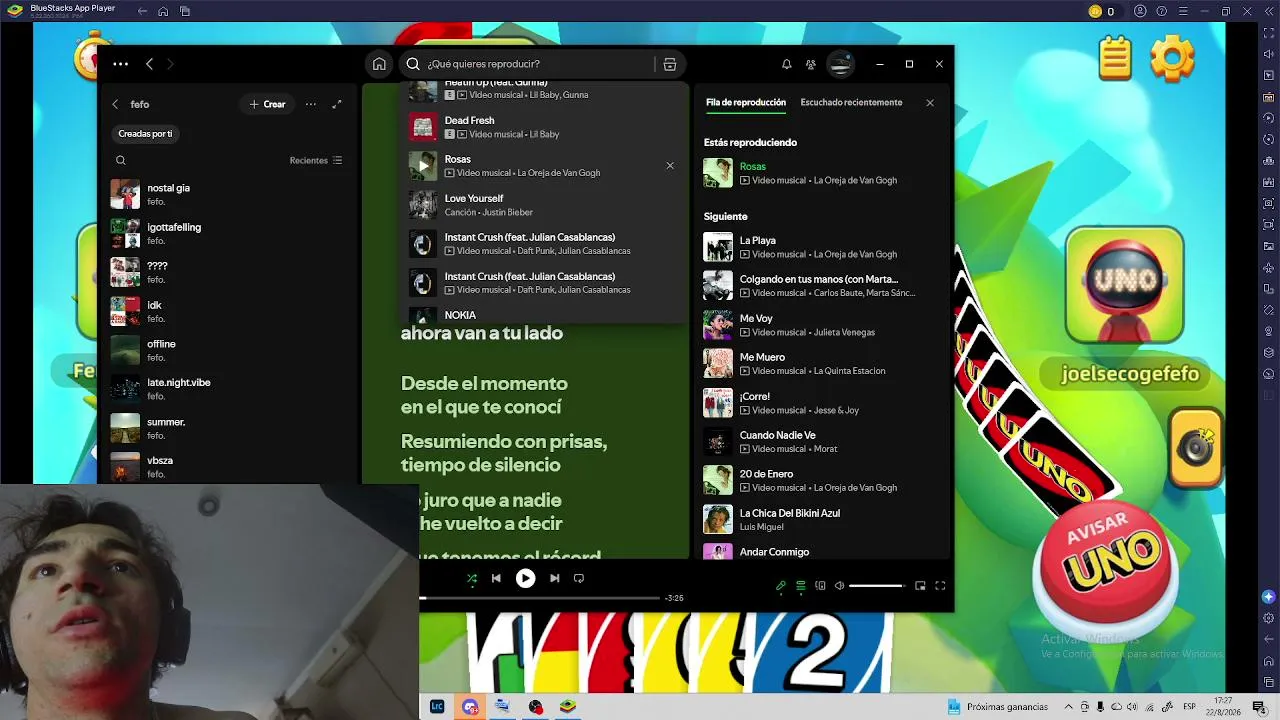The image size is (1280, 720).
Task: Open the UNO yellow notes list icon
Action: click(1115, 59)
